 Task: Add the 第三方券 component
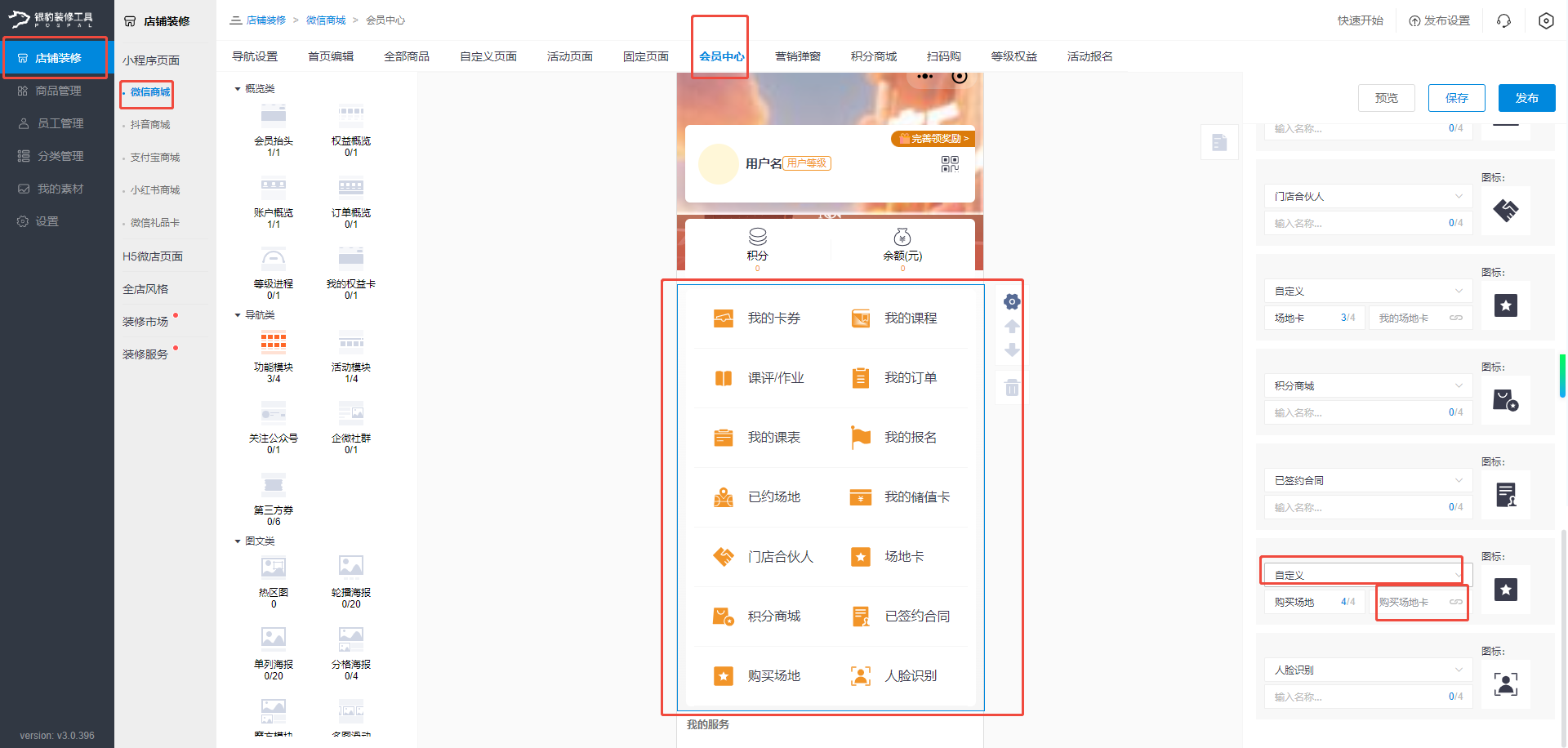pos(273,490)
